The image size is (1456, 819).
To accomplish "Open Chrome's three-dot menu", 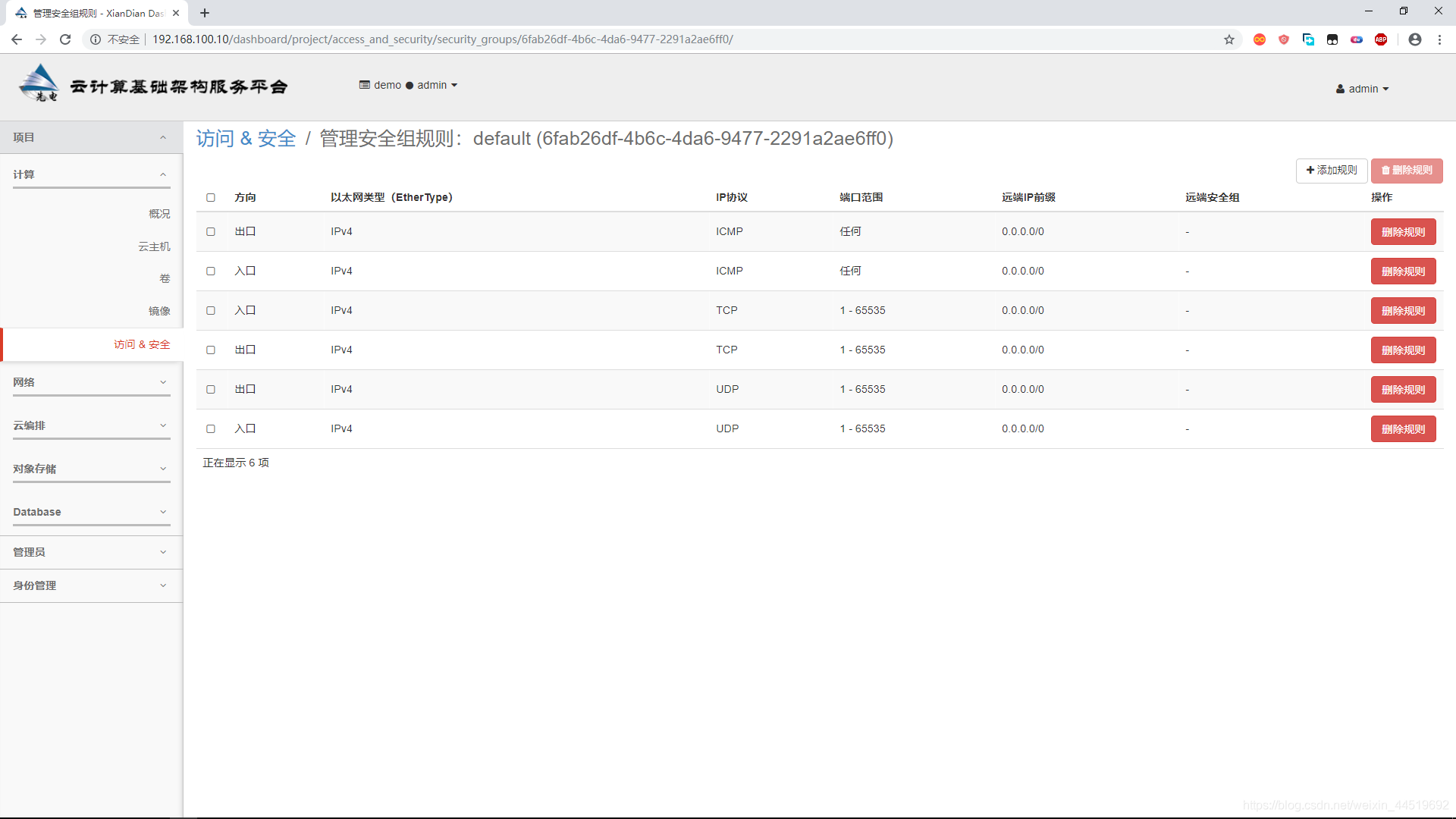I will click(x=1439, y=39).
